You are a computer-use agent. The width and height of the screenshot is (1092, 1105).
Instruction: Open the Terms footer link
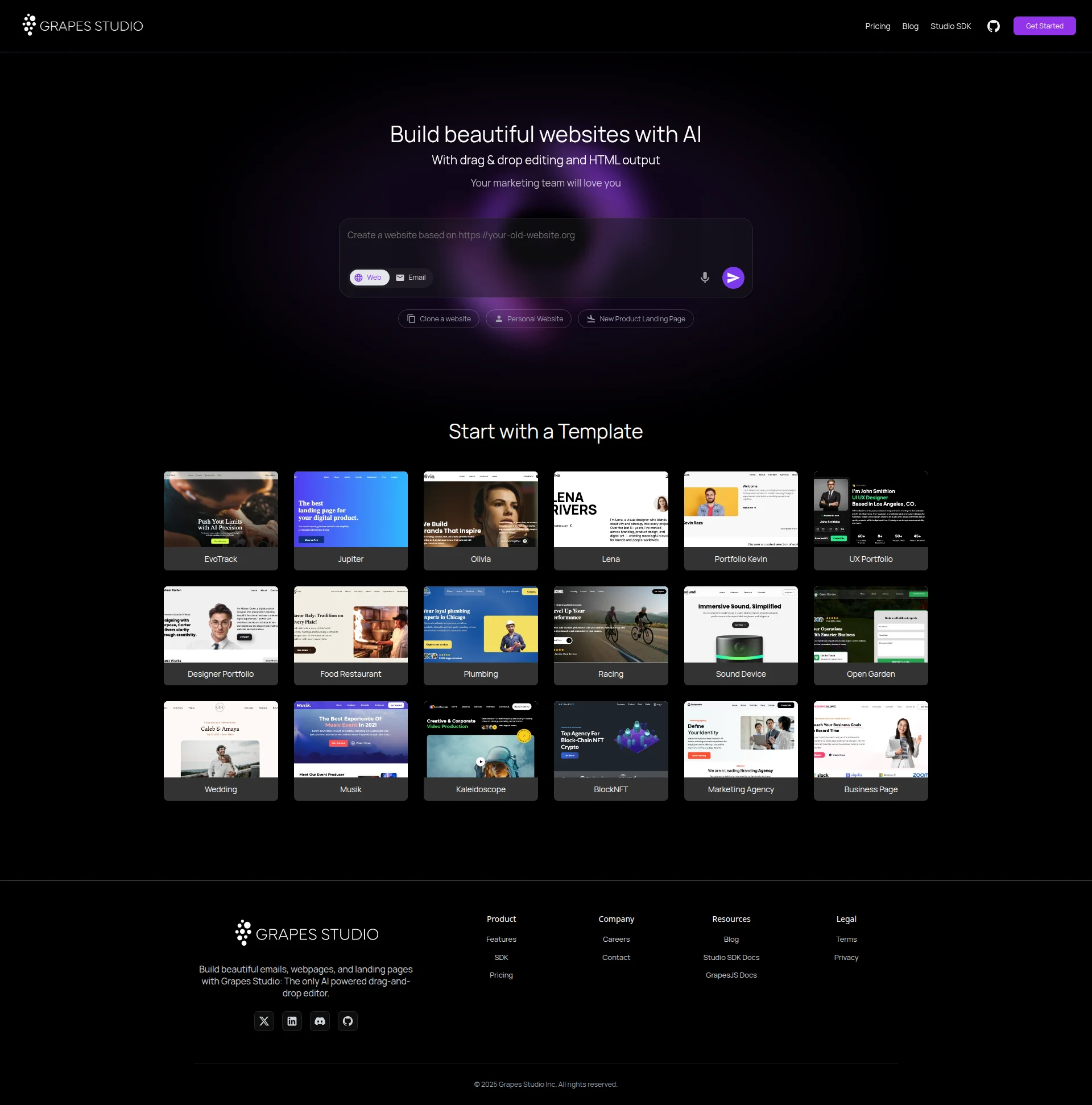pyautogui.click(x=846, y=939)
